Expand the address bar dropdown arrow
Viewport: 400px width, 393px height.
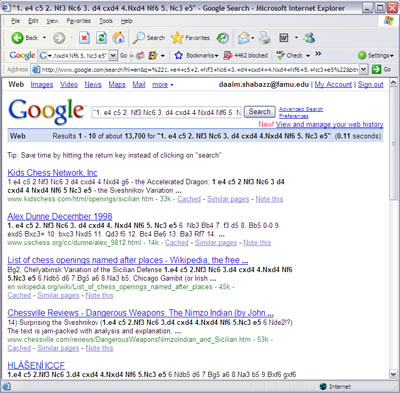click(363, 69)
